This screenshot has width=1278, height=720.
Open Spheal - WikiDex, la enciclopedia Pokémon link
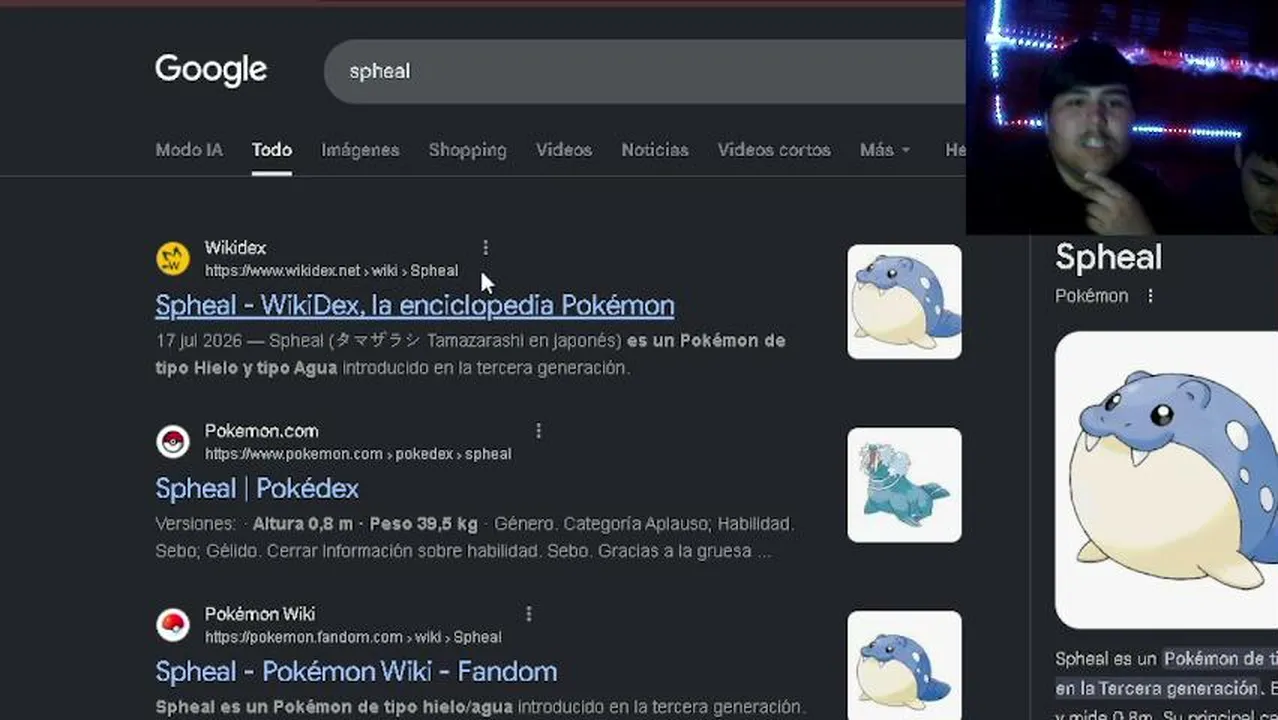click(415, 305)
